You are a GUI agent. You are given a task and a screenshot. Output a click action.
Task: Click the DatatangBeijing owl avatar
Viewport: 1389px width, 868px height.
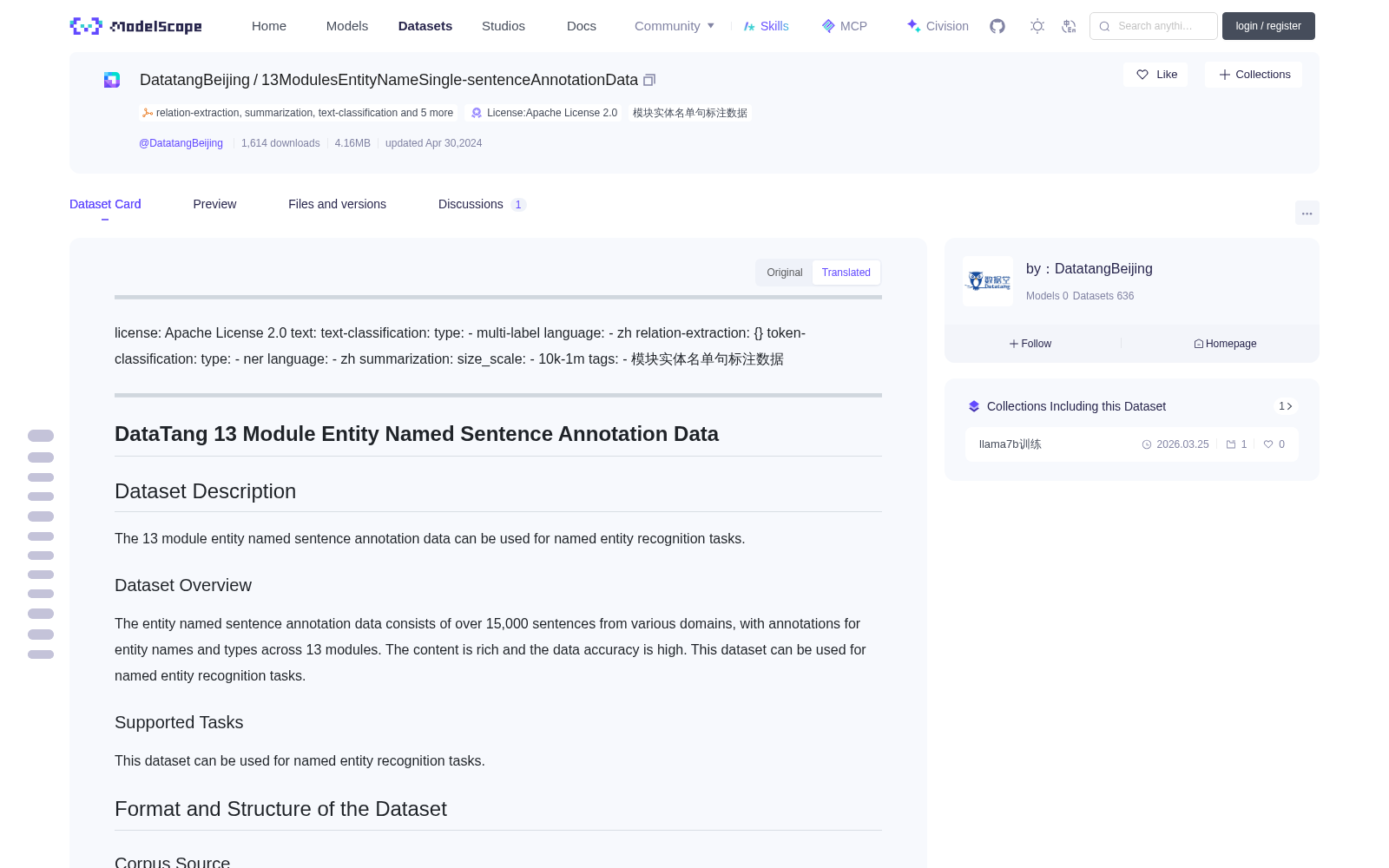coord(988,281)
